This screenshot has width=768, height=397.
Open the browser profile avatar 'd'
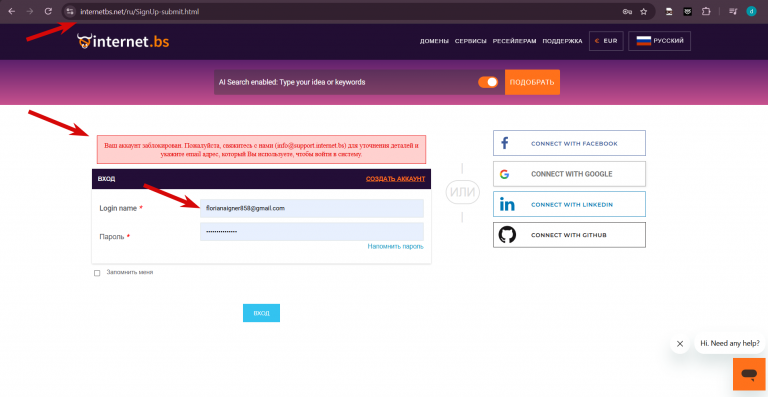(x=751, y=11)
